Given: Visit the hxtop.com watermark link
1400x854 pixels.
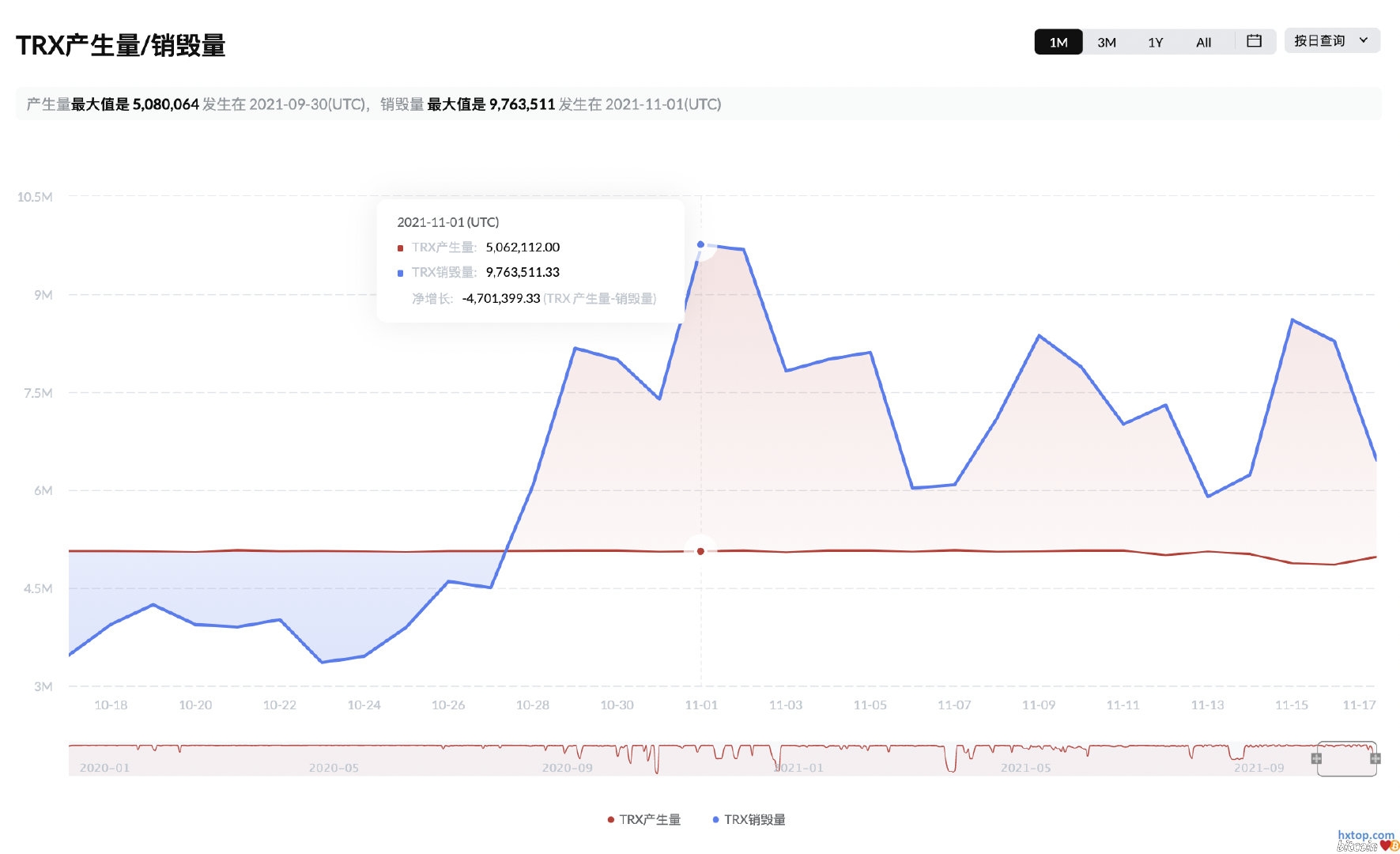Looking at the screenshot, I should point(1365,835).
